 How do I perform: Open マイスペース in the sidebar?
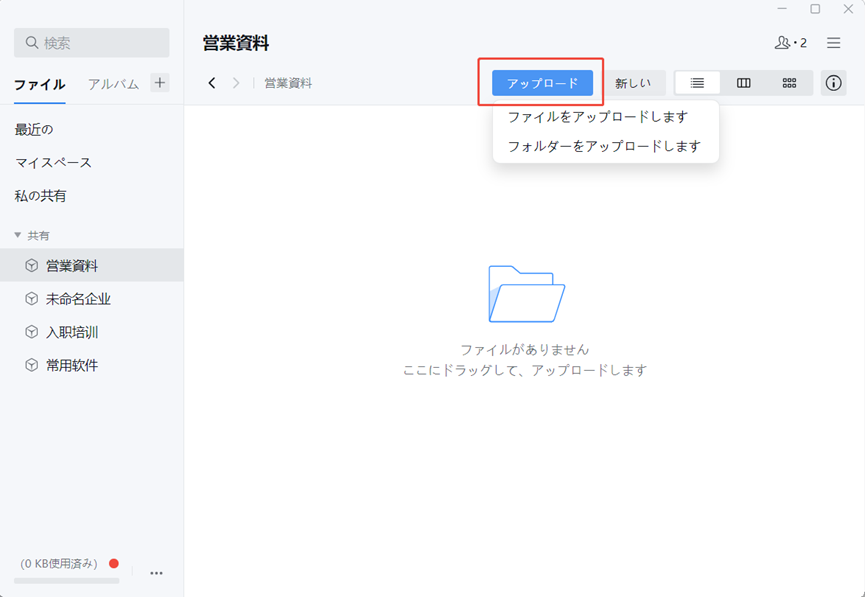(53, 162)
